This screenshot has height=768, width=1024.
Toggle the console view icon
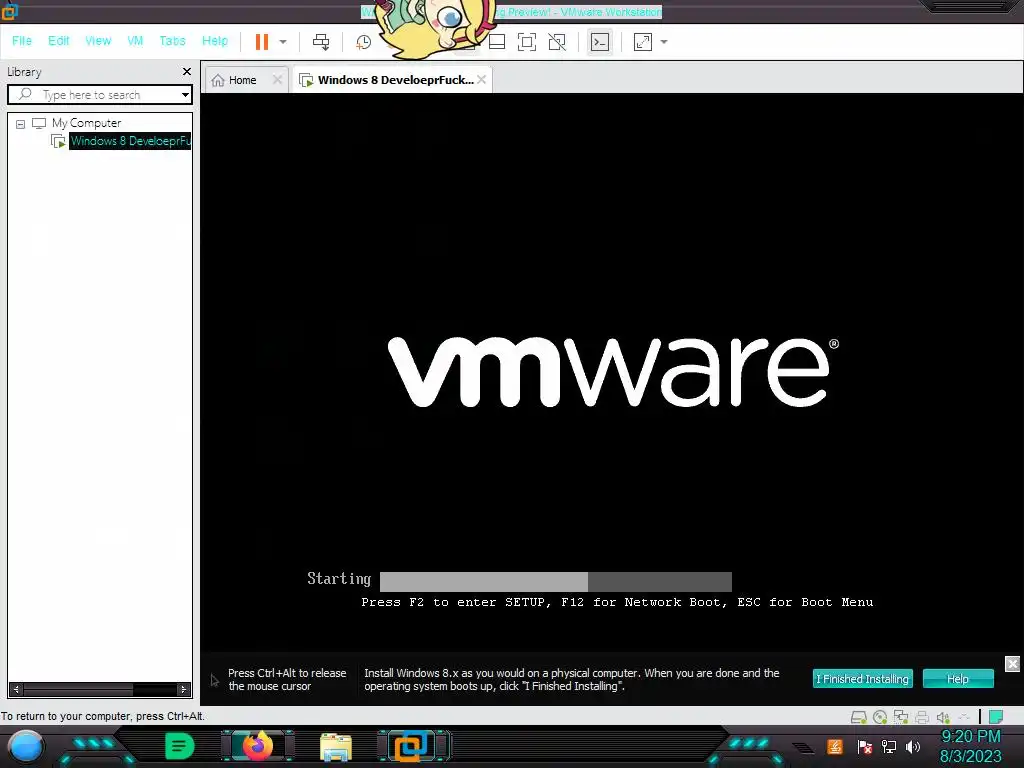pos(600,42)
